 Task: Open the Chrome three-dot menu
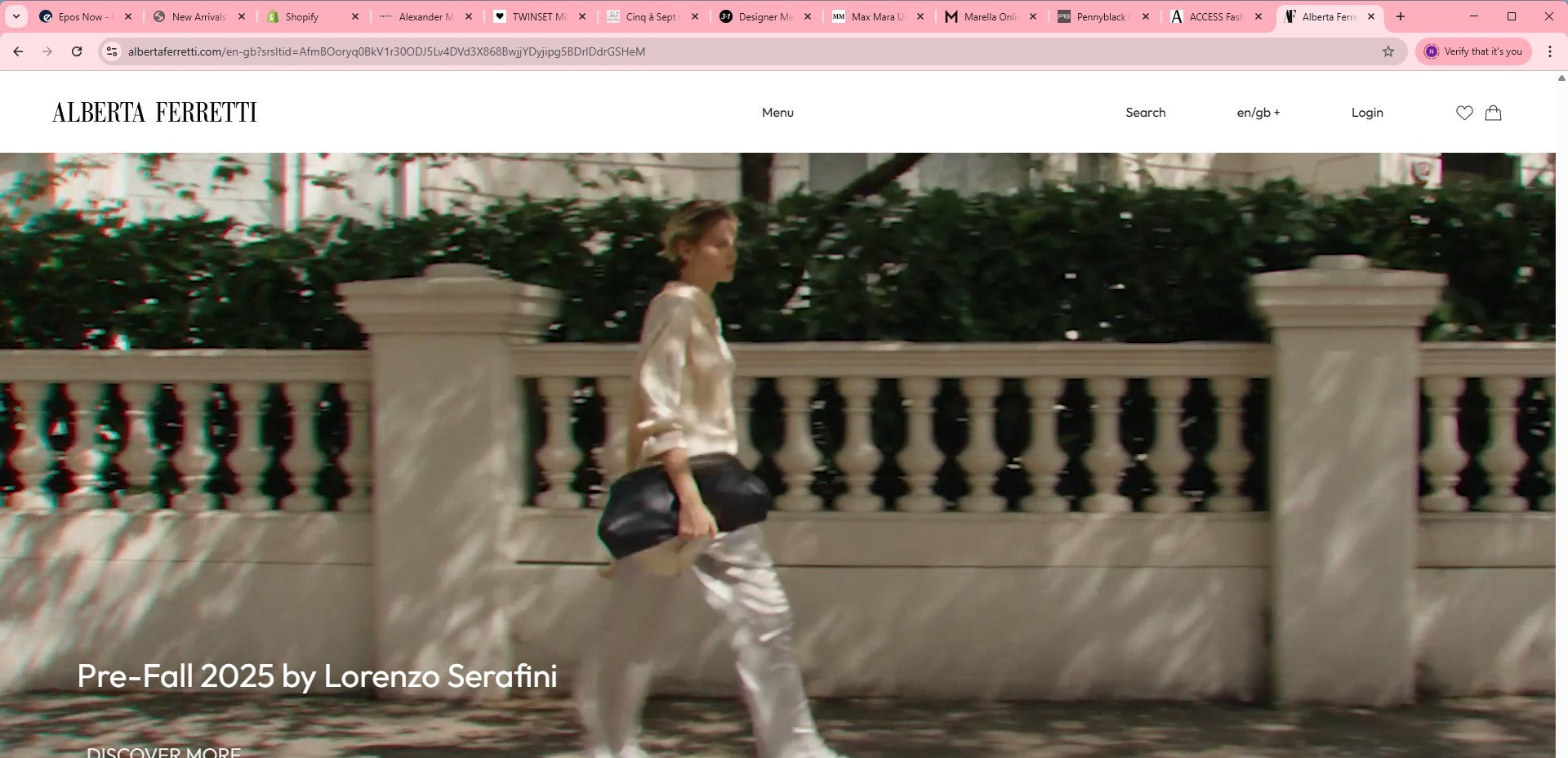pos(1549,51)
